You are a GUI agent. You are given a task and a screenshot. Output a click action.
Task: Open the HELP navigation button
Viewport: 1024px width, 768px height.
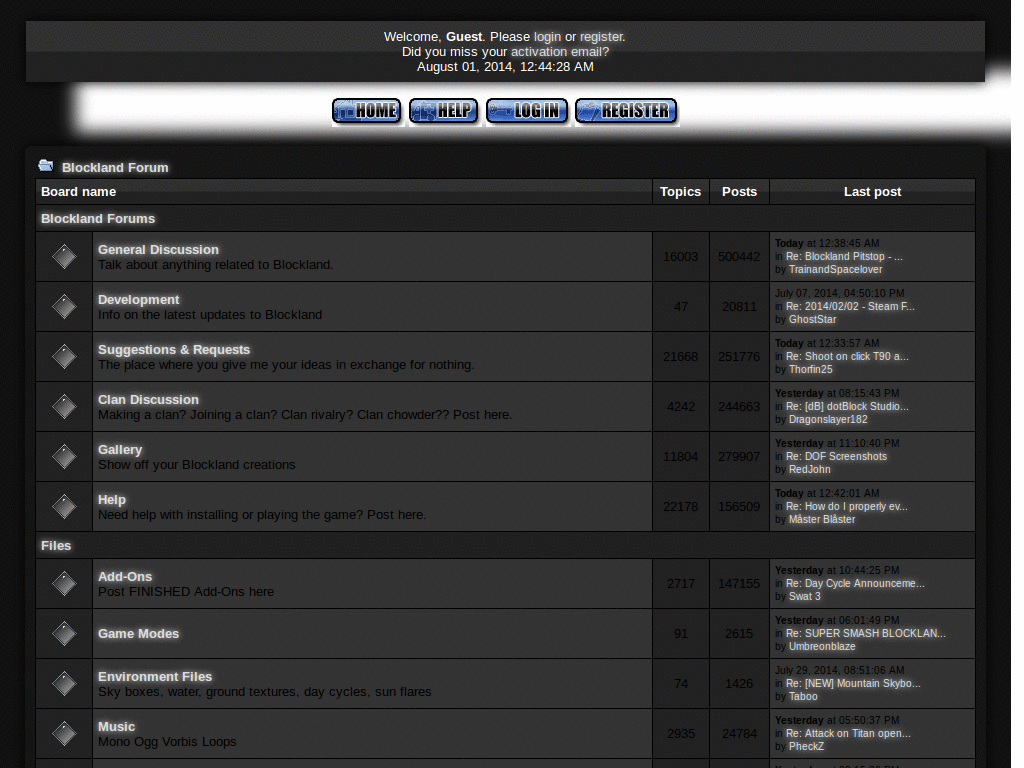tap(443, 111)
